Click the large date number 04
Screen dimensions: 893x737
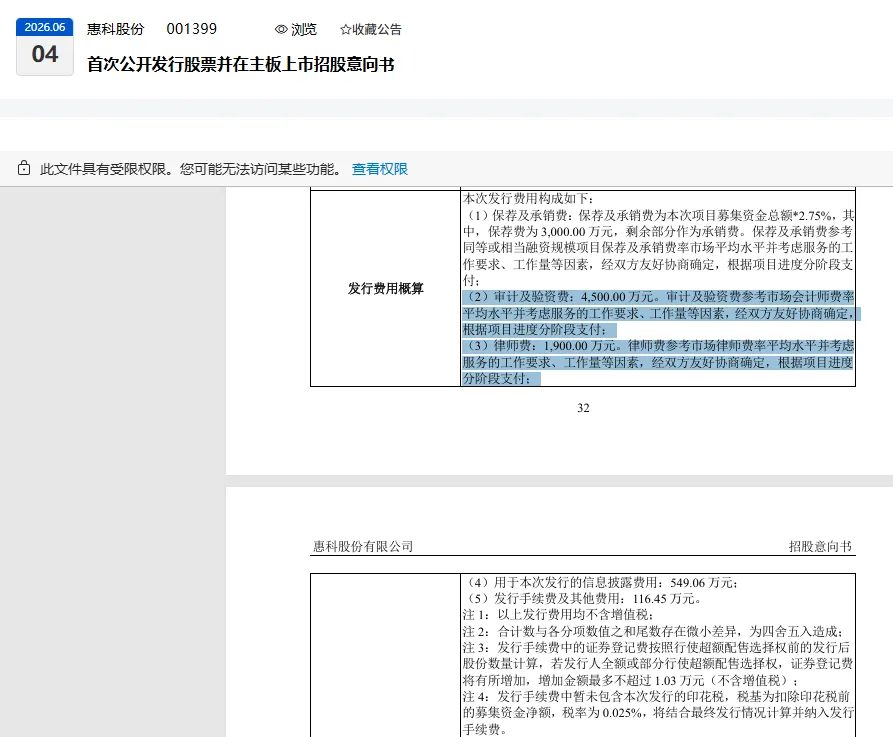[x=45, y=55]
